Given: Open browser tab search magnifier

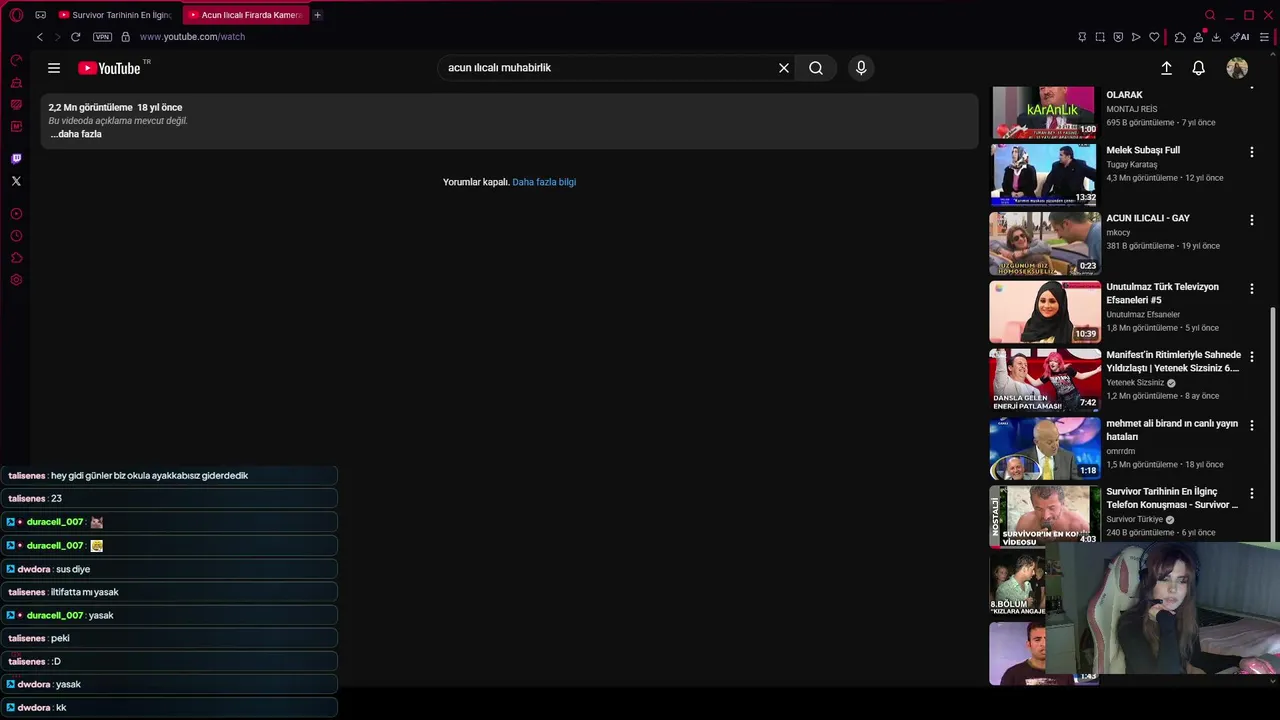Looking at the screenshot, I should tap(1210, 15).
